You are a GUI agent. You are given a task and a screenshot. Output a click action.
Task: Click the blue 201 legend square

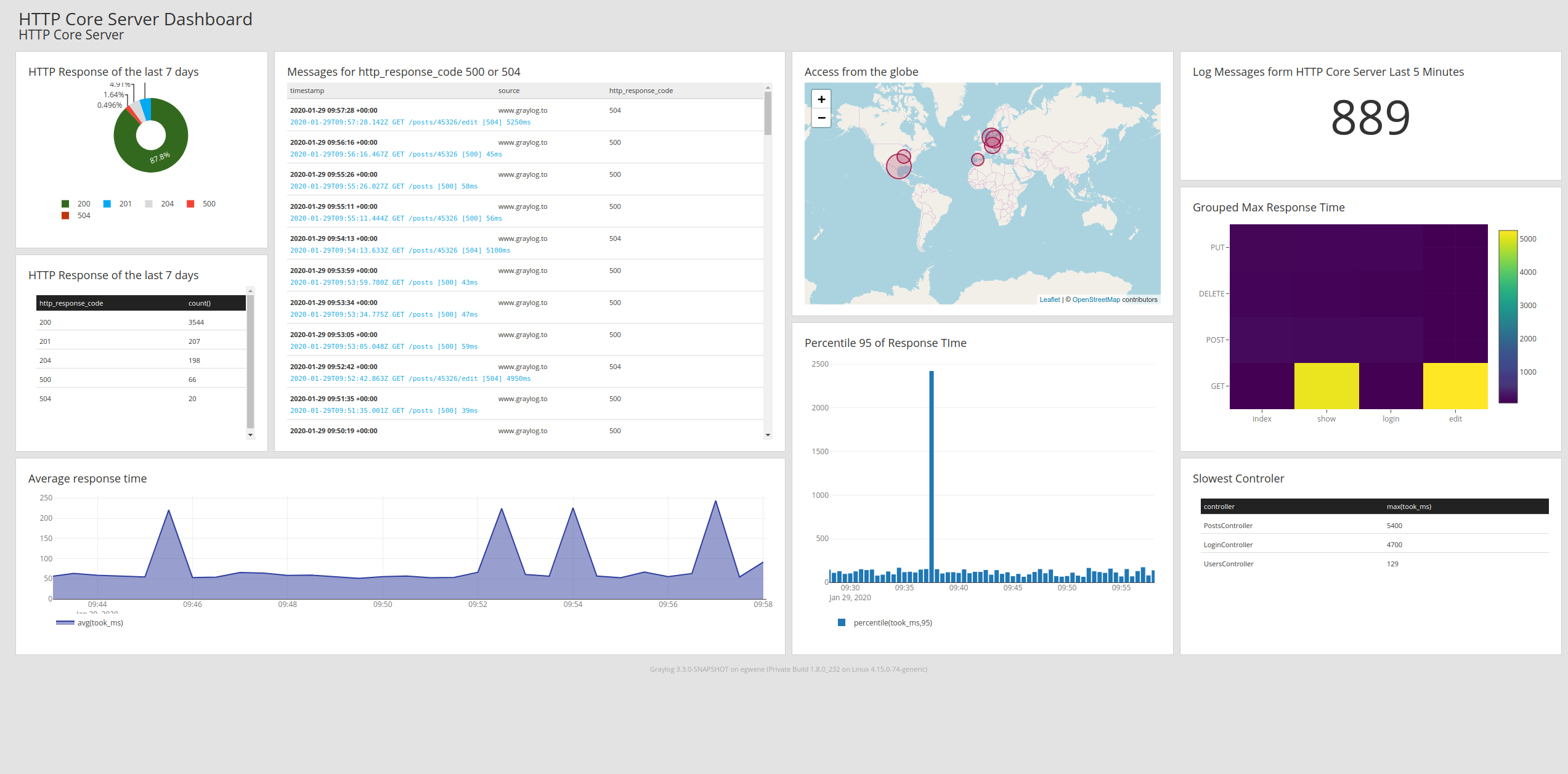(x=107, y=203)
